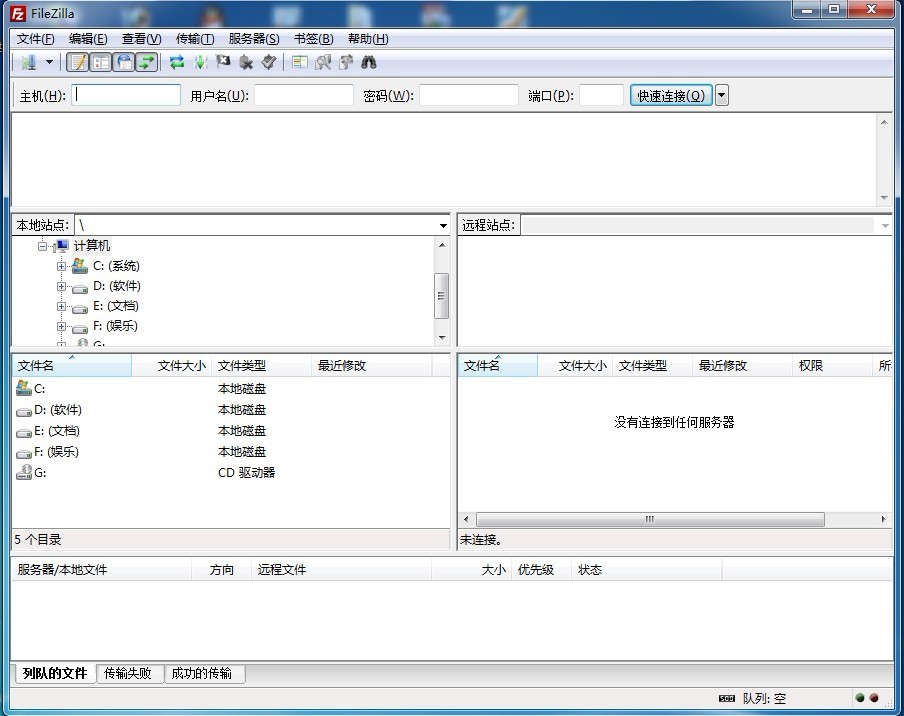Click the disconnect from server icon
The width and height of the screenshot is (904, 716).
pos(246,63)
